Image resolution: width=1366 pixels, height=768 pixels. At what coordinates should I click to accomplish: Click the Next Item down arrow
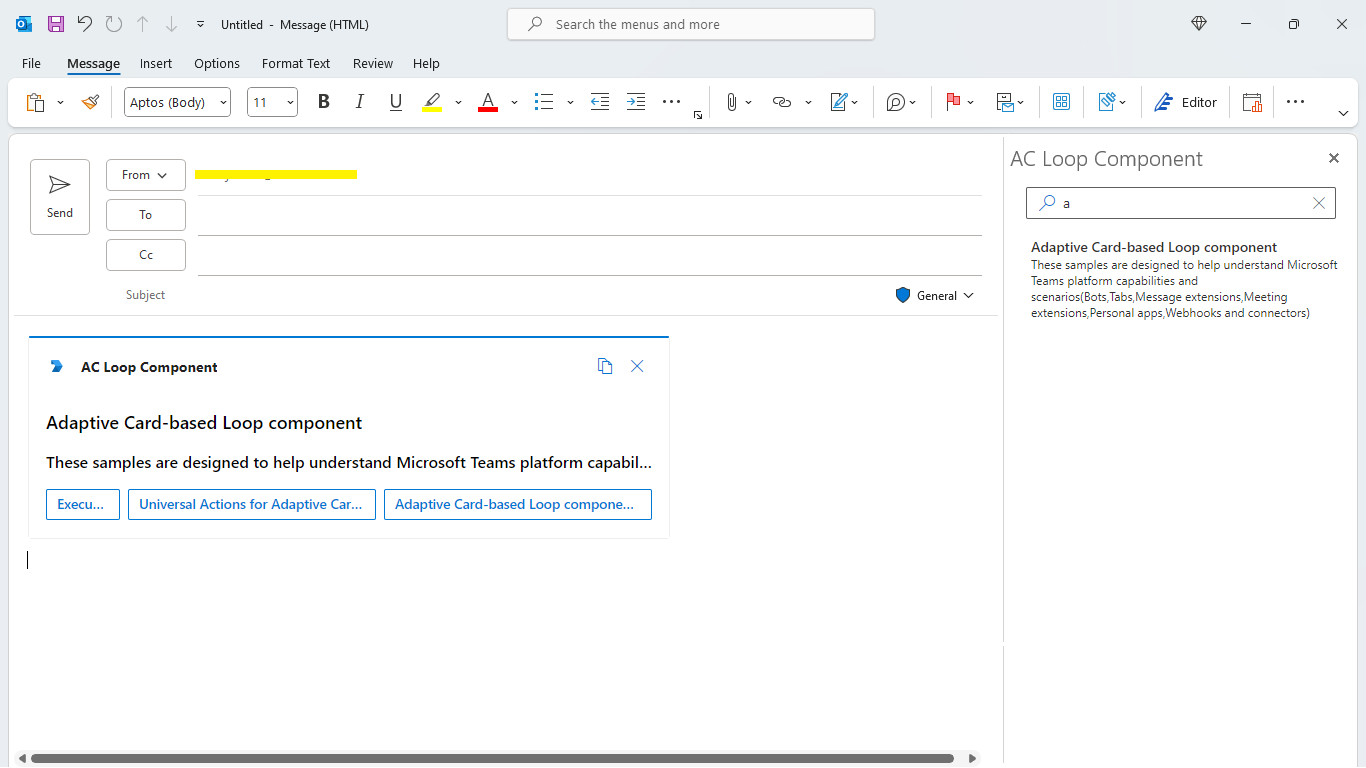pos(171,24)
